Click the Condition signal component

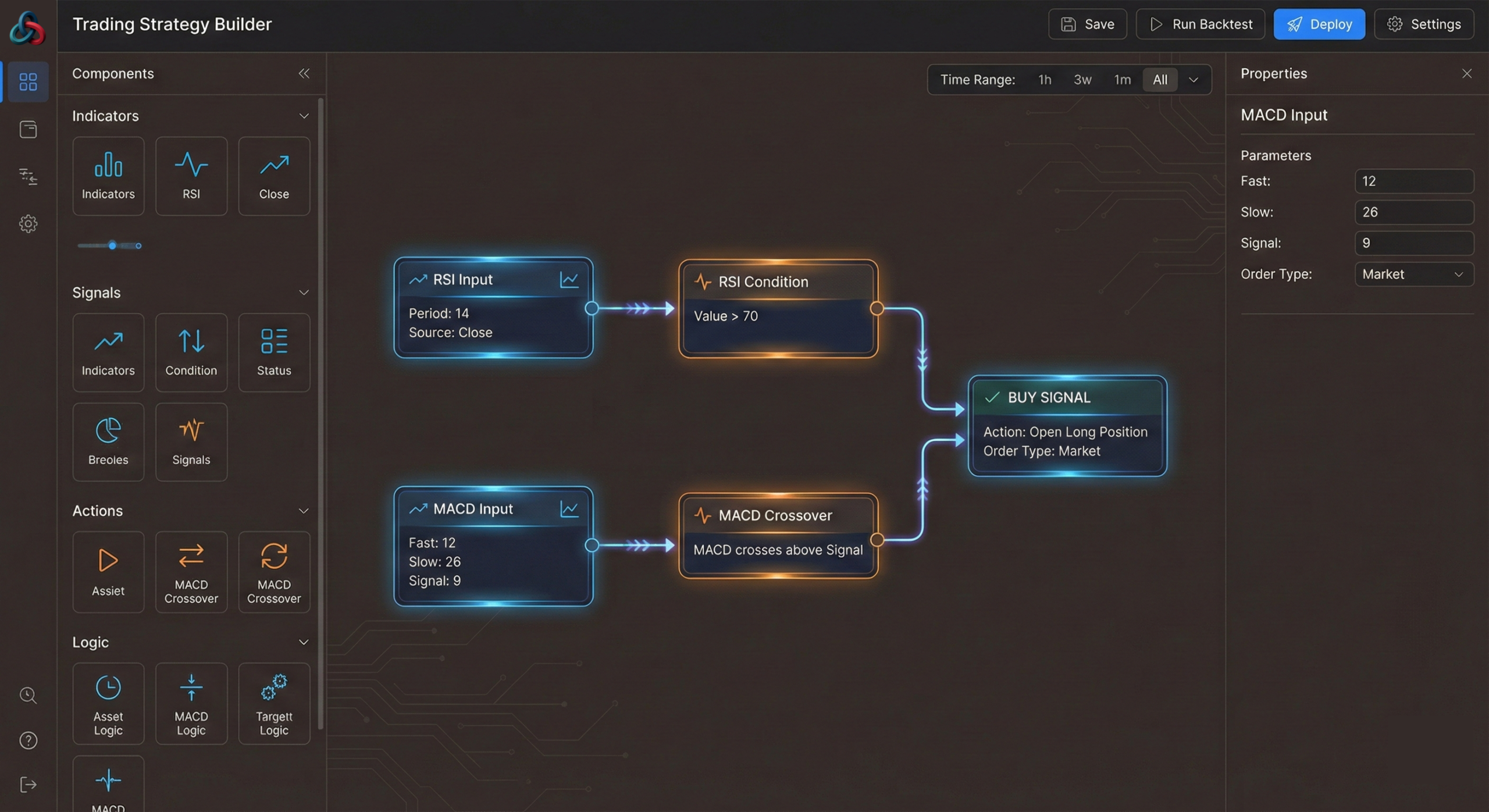(191, 352)
